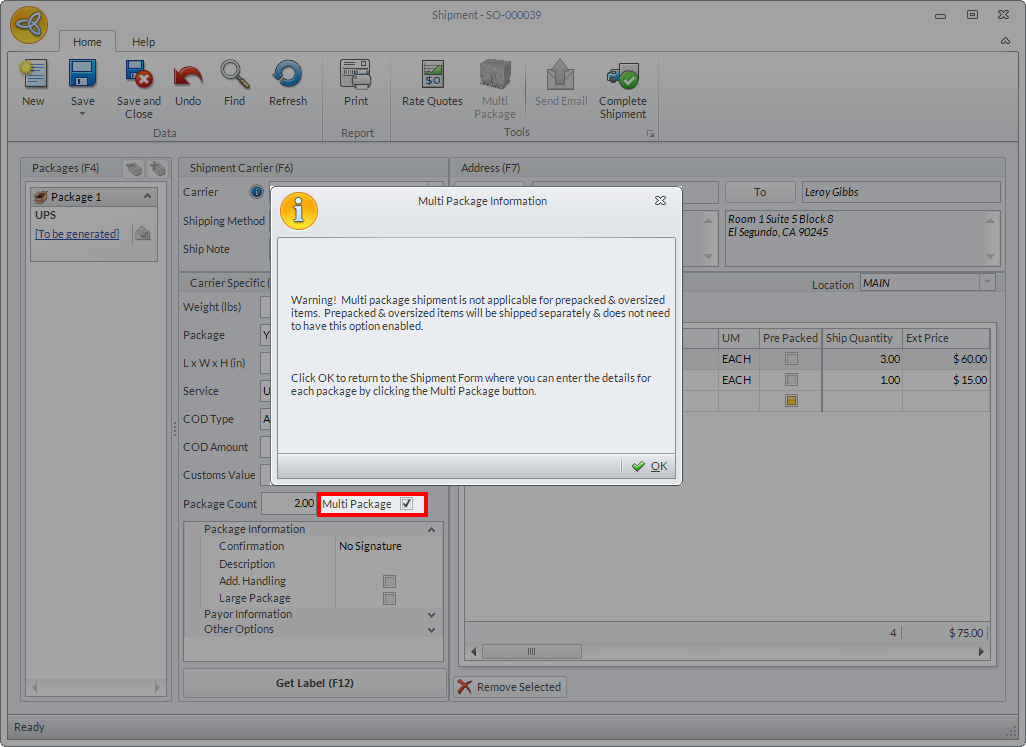This screenshot has width=1026, height=747.
Task: Click the Print report icon
Action: coord(356,76)
